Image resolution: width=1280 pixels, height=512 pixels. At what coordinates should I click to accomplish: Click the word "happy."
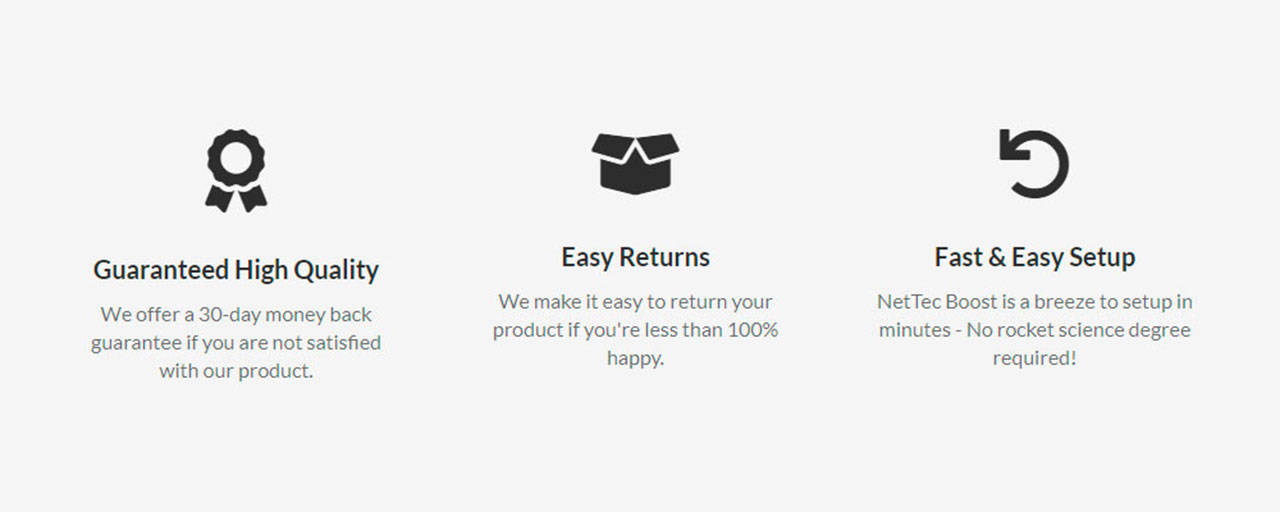tap(635, 357)
